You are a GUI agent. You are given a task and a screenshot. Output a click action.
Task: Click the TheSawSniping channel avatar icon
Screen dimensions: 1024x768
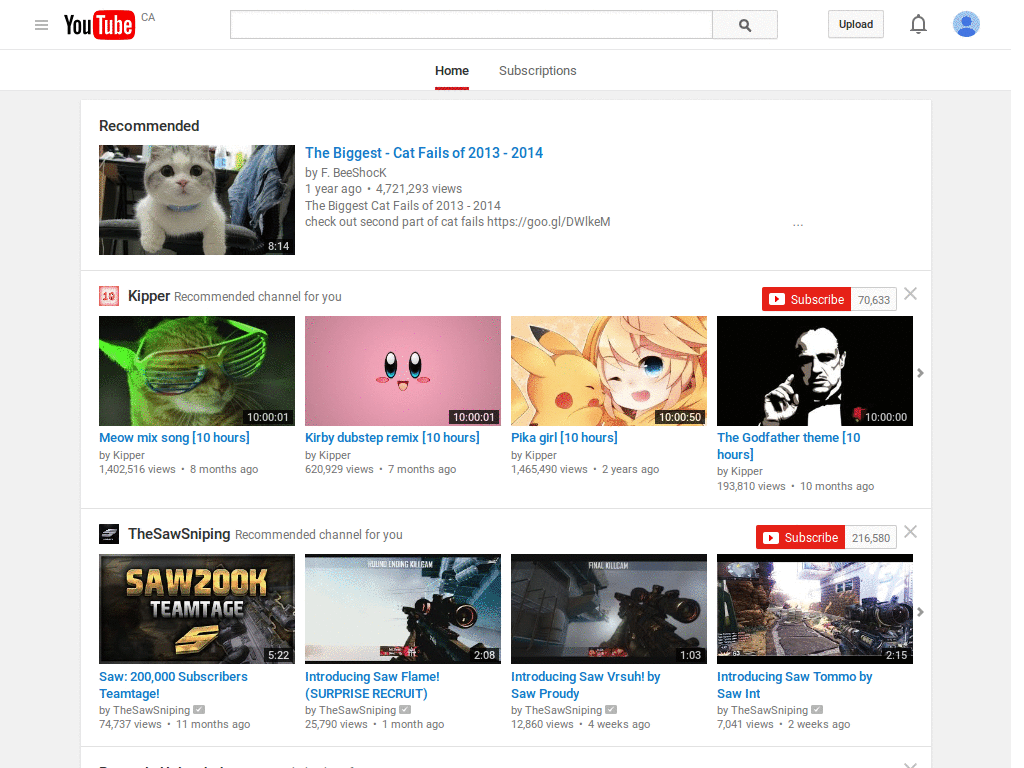(x=108, y=534)
